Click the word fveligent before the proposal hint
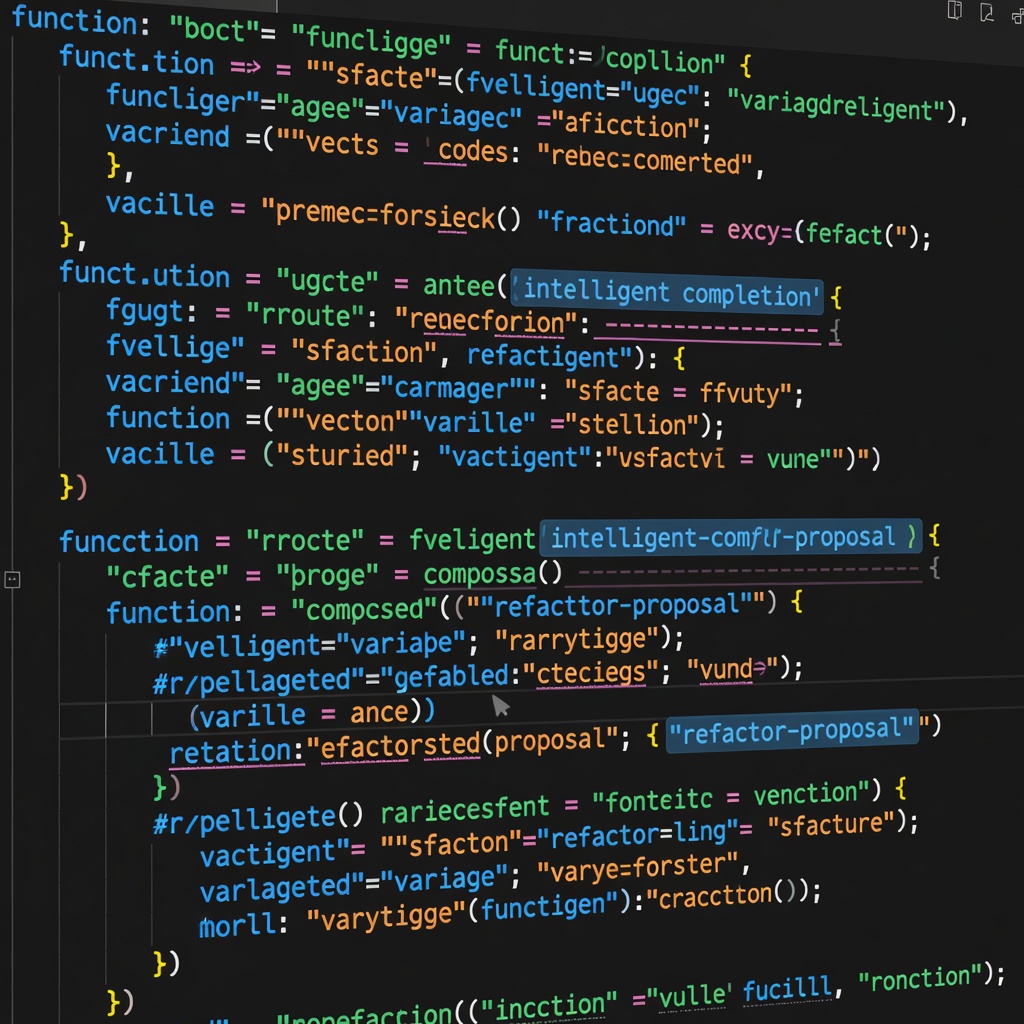The width and height of the screenshot is (1024, 1024). coord(472,539)
